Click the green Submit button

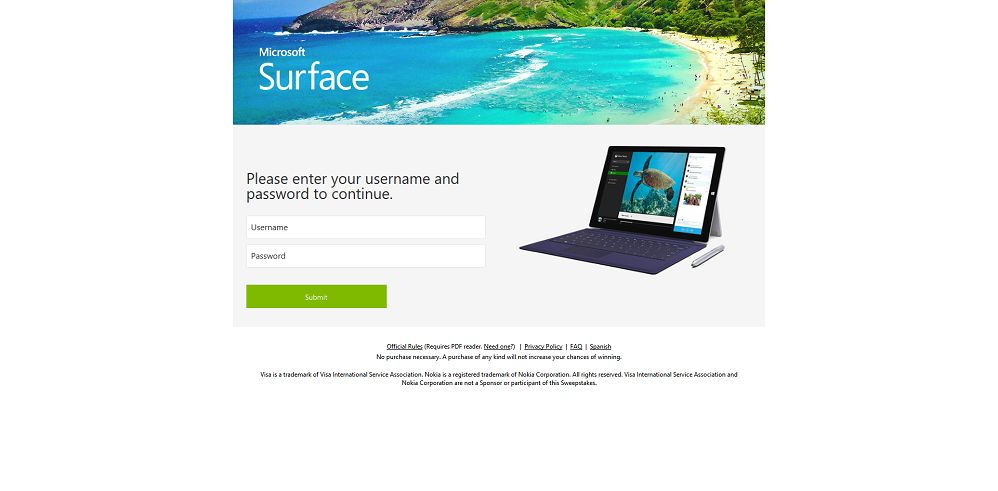[x=316, y=296]
